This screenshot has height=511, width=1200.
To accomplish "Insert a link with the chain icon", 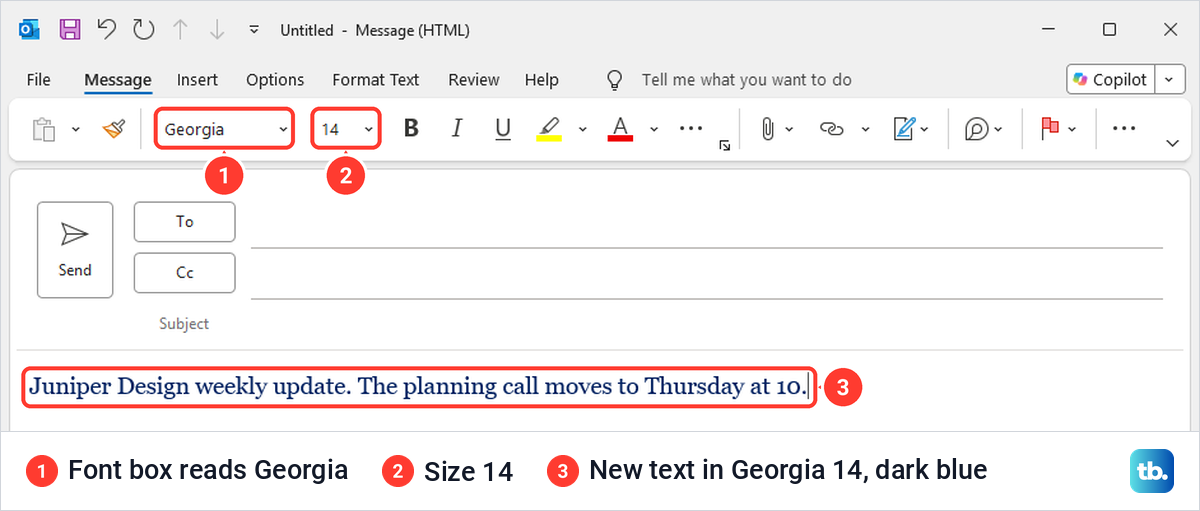I will tap(832, 129).
